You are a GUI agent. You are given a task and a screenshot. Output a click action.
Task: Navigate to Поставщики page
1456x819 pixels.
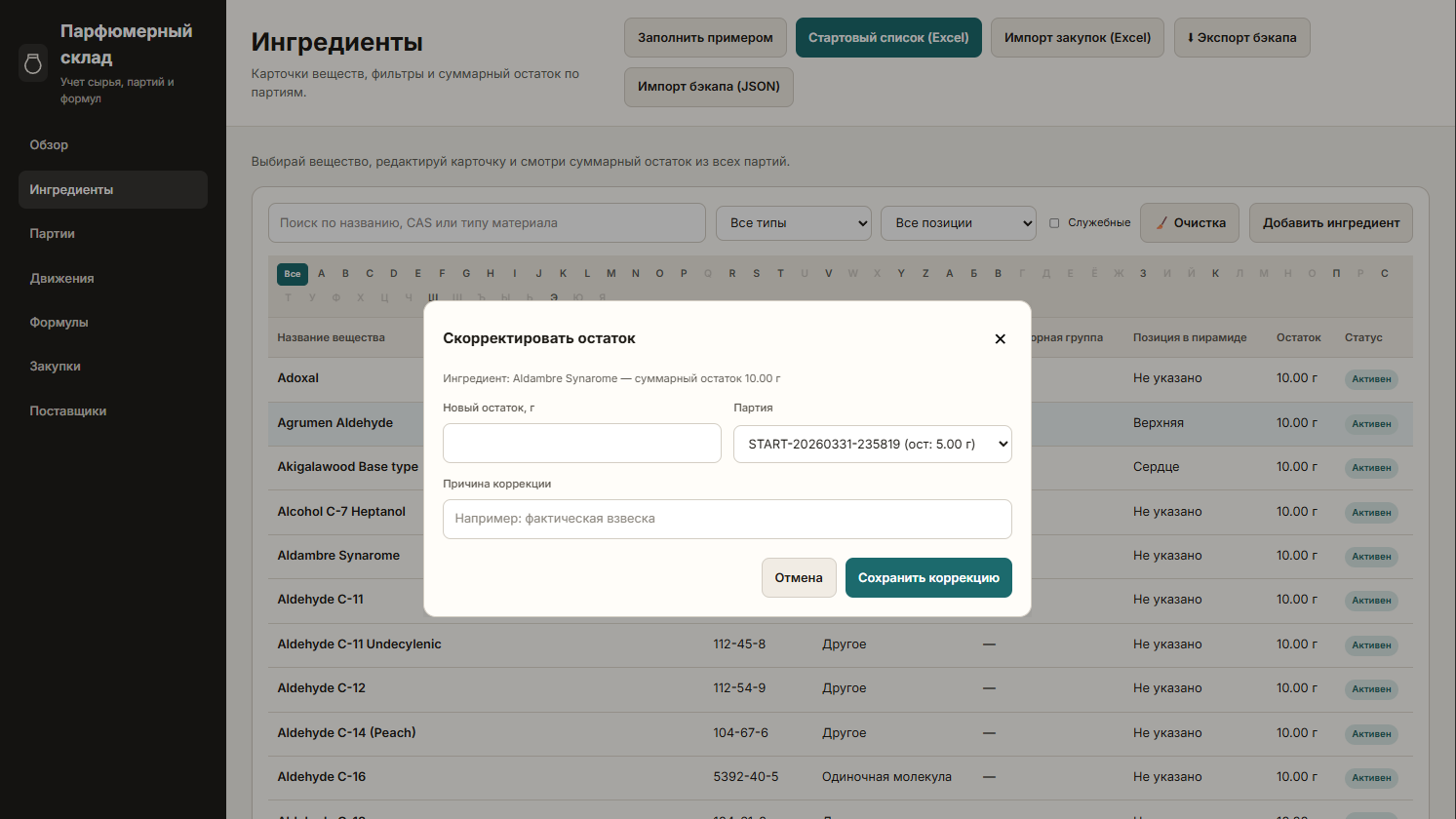click(68, 411)
